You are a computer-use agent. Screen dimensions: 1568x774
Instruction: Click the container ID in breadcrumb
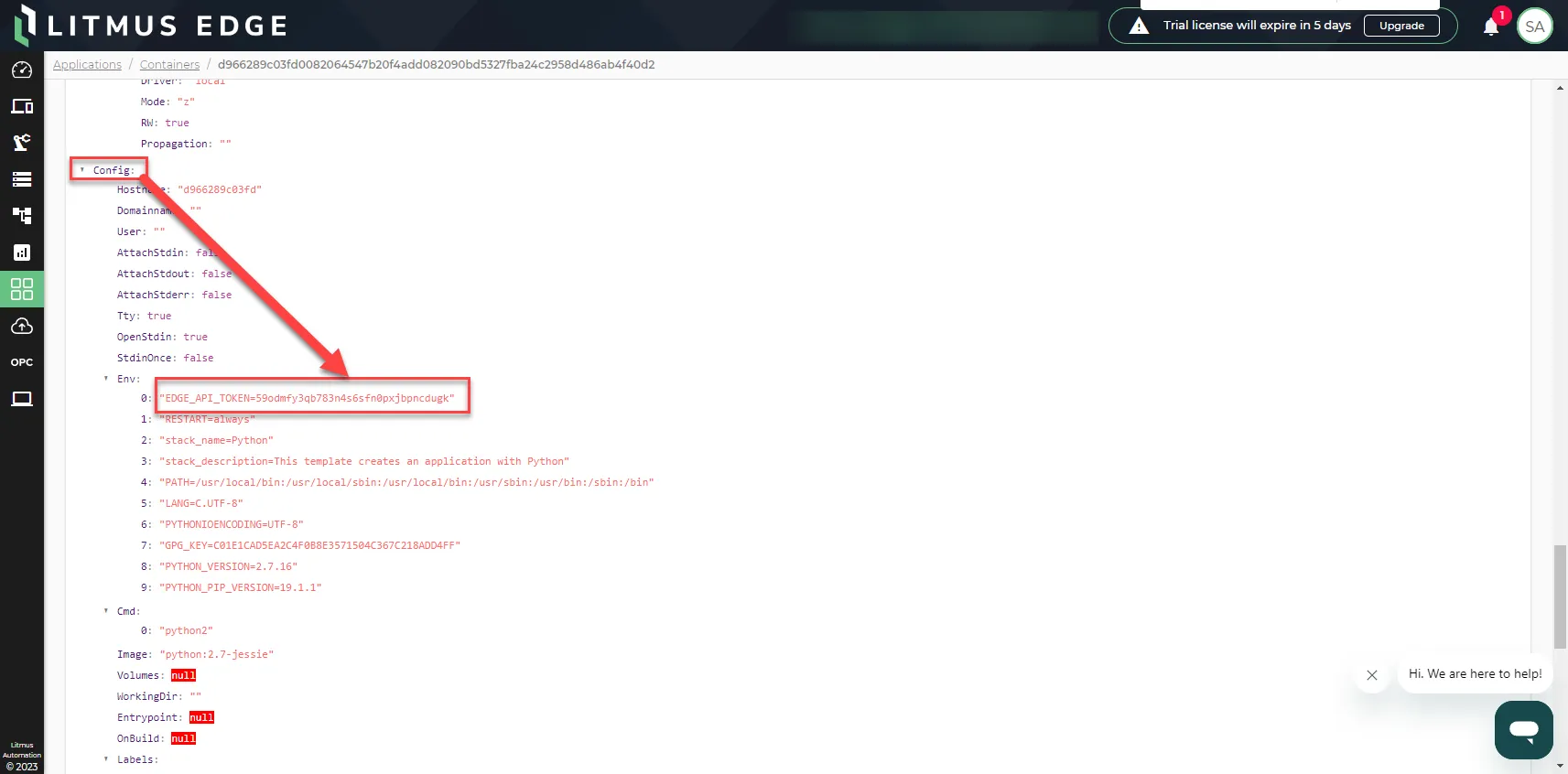[x=437, y=65]
